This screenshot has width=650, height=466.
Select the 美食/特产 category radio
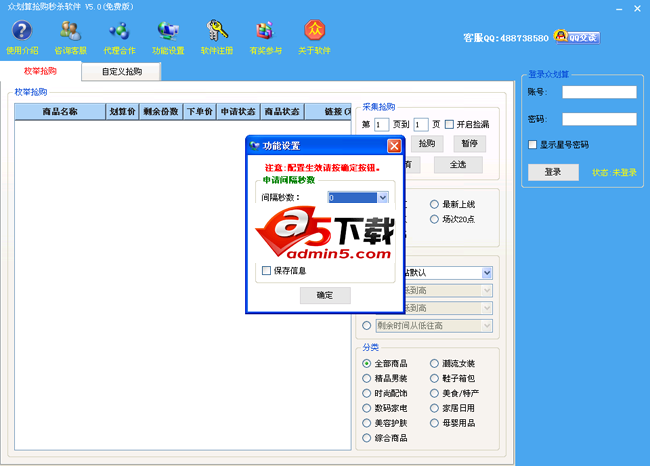[x=434, y=393]
